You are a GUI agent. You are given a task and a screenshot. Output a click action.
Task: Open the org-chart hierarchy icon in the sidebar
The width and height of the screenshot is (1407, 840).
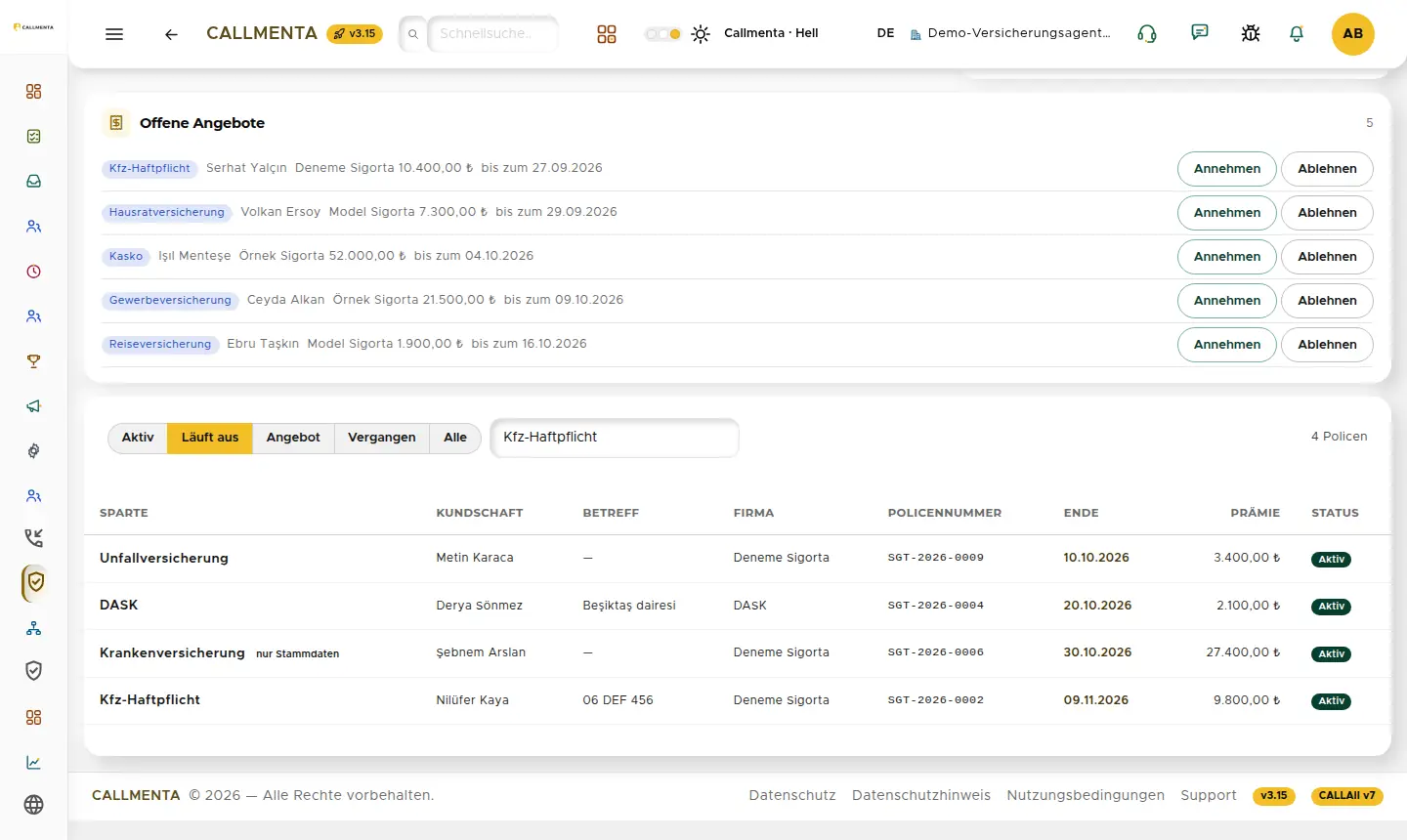tap(34, 628)
